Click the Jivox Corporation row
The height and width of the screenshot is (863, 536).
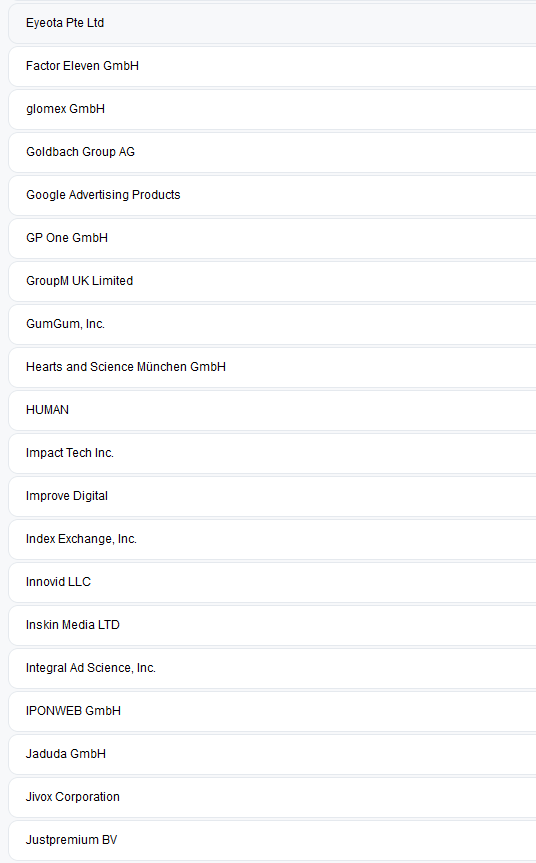tap(272, 796)
